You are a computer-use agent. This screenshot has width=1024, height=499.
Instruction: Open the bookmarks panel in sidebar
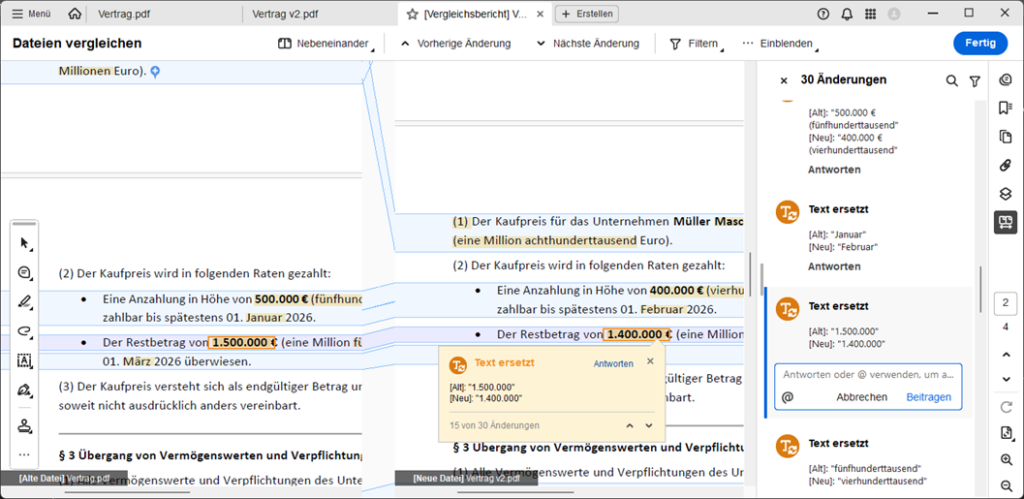[x=1005, y=108]
